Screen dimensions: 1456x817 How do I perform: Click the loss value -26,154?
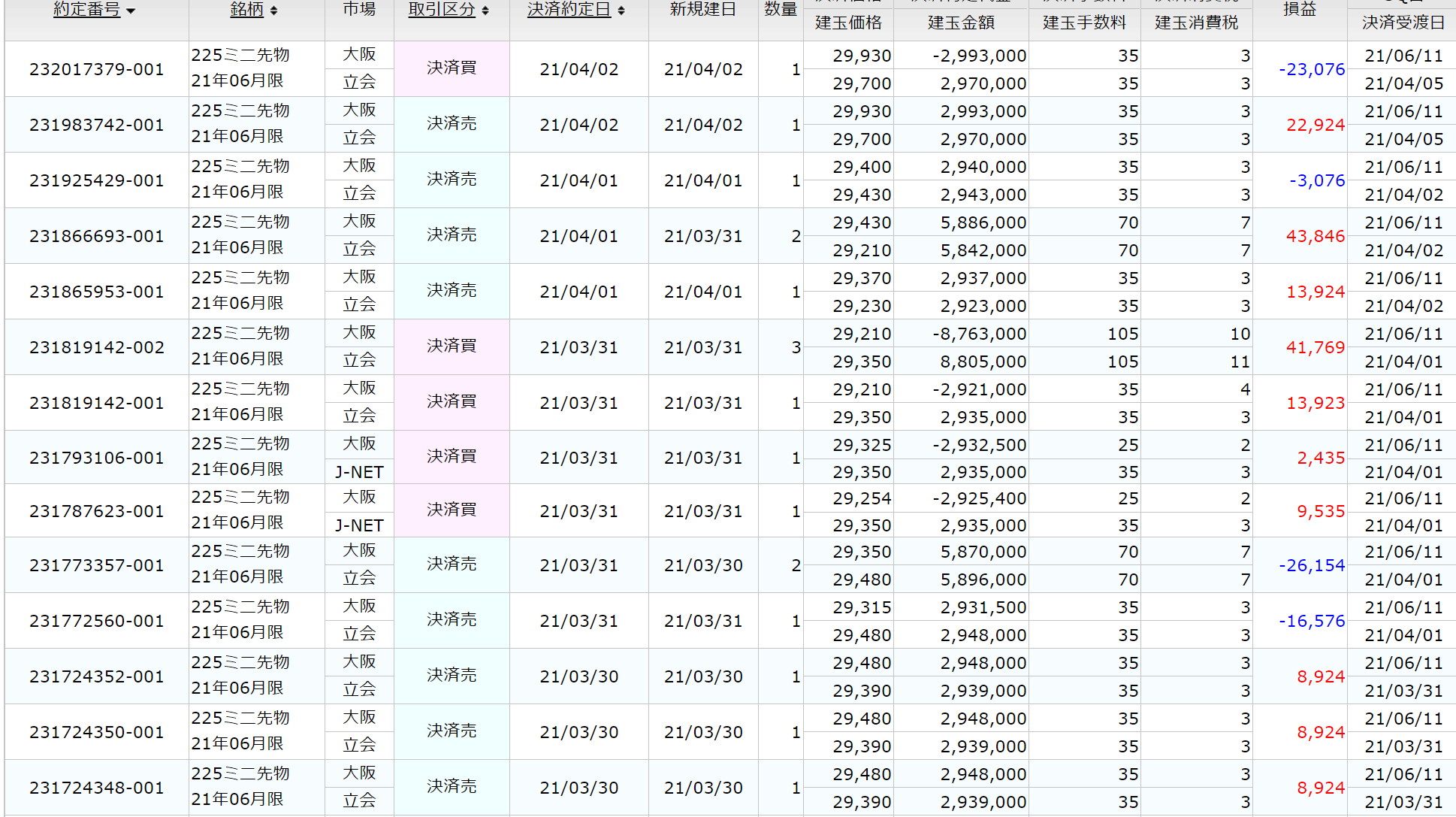pyautogui.click(x=1312, y=565)
